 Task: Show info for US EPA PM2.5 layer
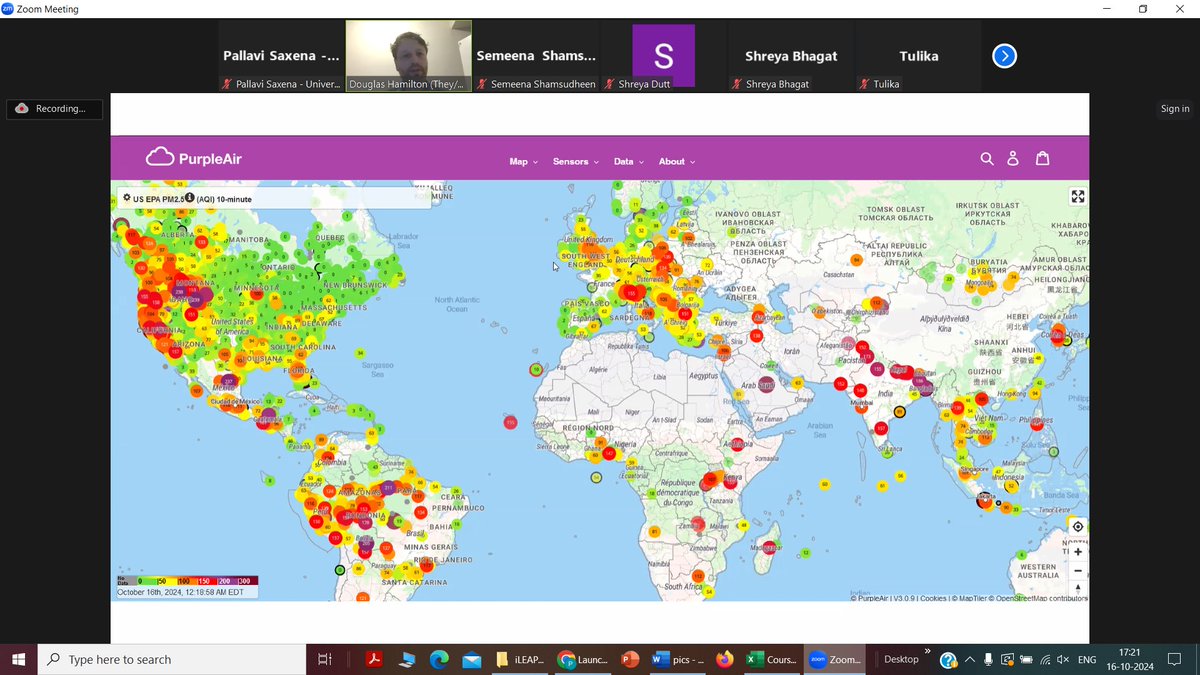click(x=189, y=198)
